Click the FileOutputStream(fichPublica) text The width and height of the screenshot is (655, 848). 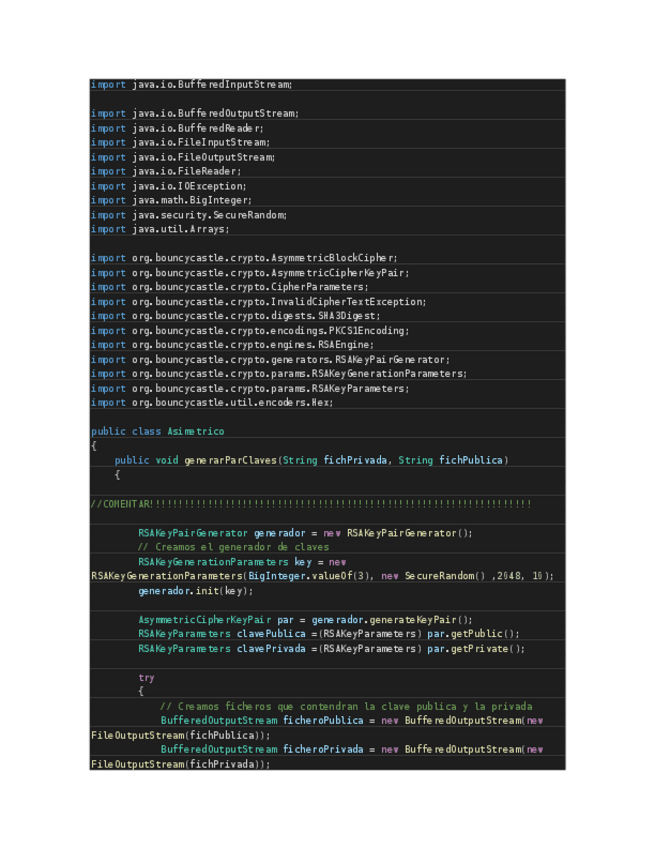[x=180, y=735]
